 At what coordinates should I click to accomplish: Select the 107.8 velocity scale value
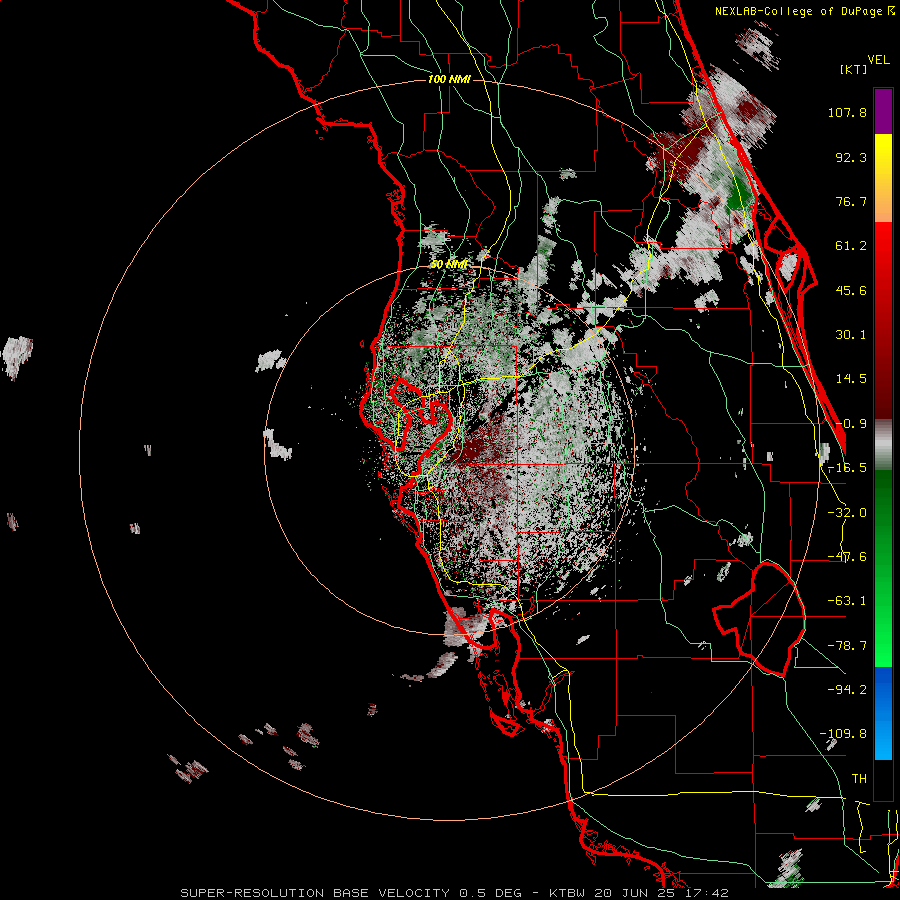(847, 112)
